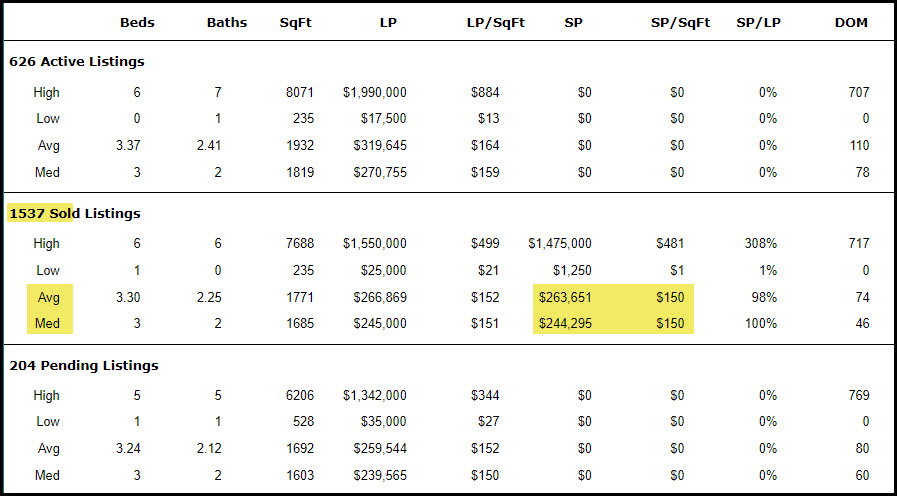Select the 769 days on market value
The width and height of the screenshot is (897, 496).
[857, 395]
